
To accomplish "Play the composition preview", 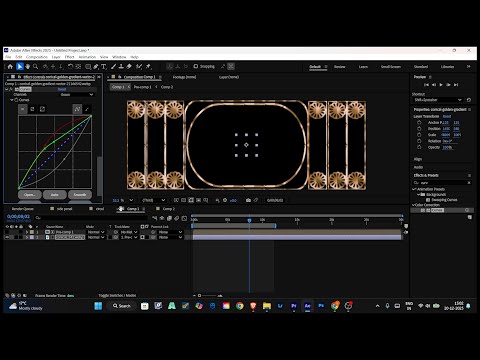I will pos(441,85).
